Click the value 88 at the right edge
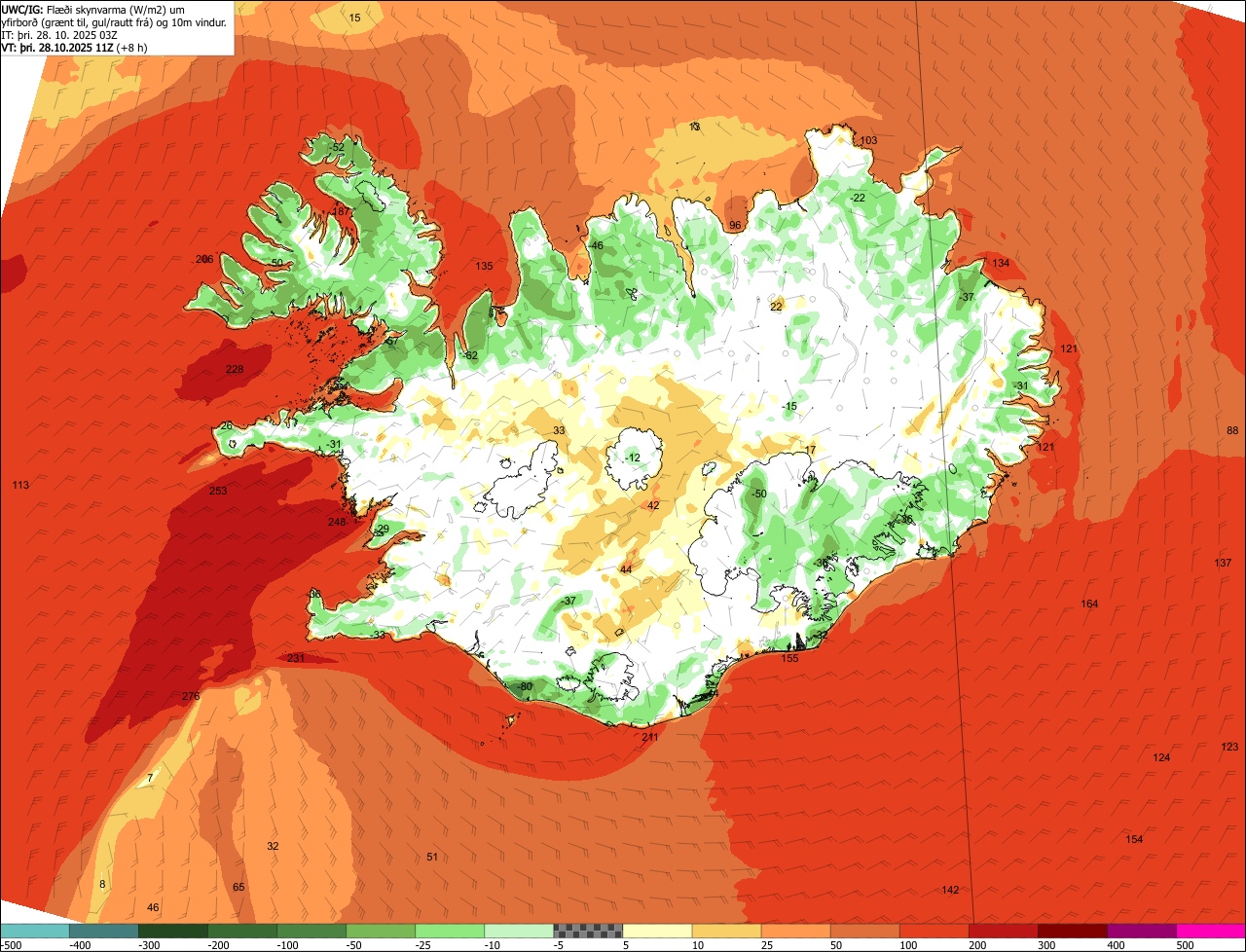 (x=1232, y=430)
